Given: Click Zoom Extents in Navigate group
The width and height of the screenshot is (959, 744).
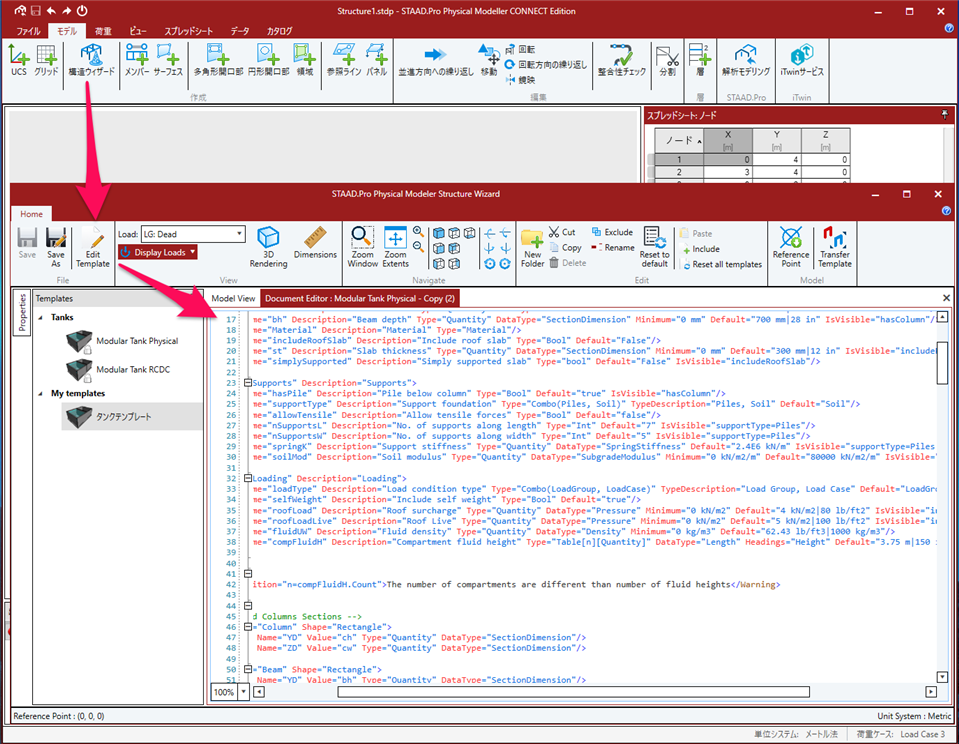Looking at the screenshot, I should point(395,247).
